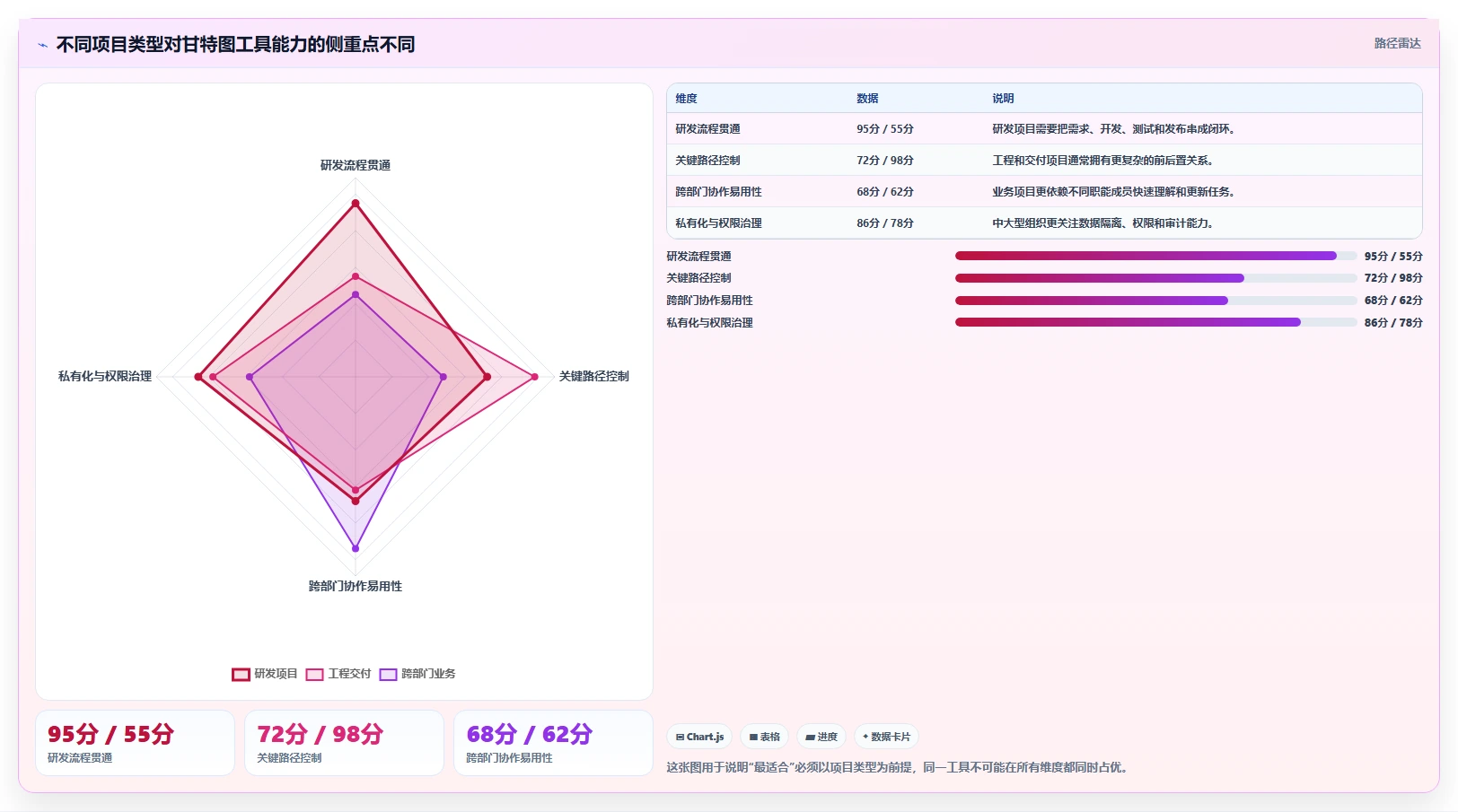The image size is (1458, 812).
Task: Click the 关键路径控制 table row name
Action: coord(707,161)
